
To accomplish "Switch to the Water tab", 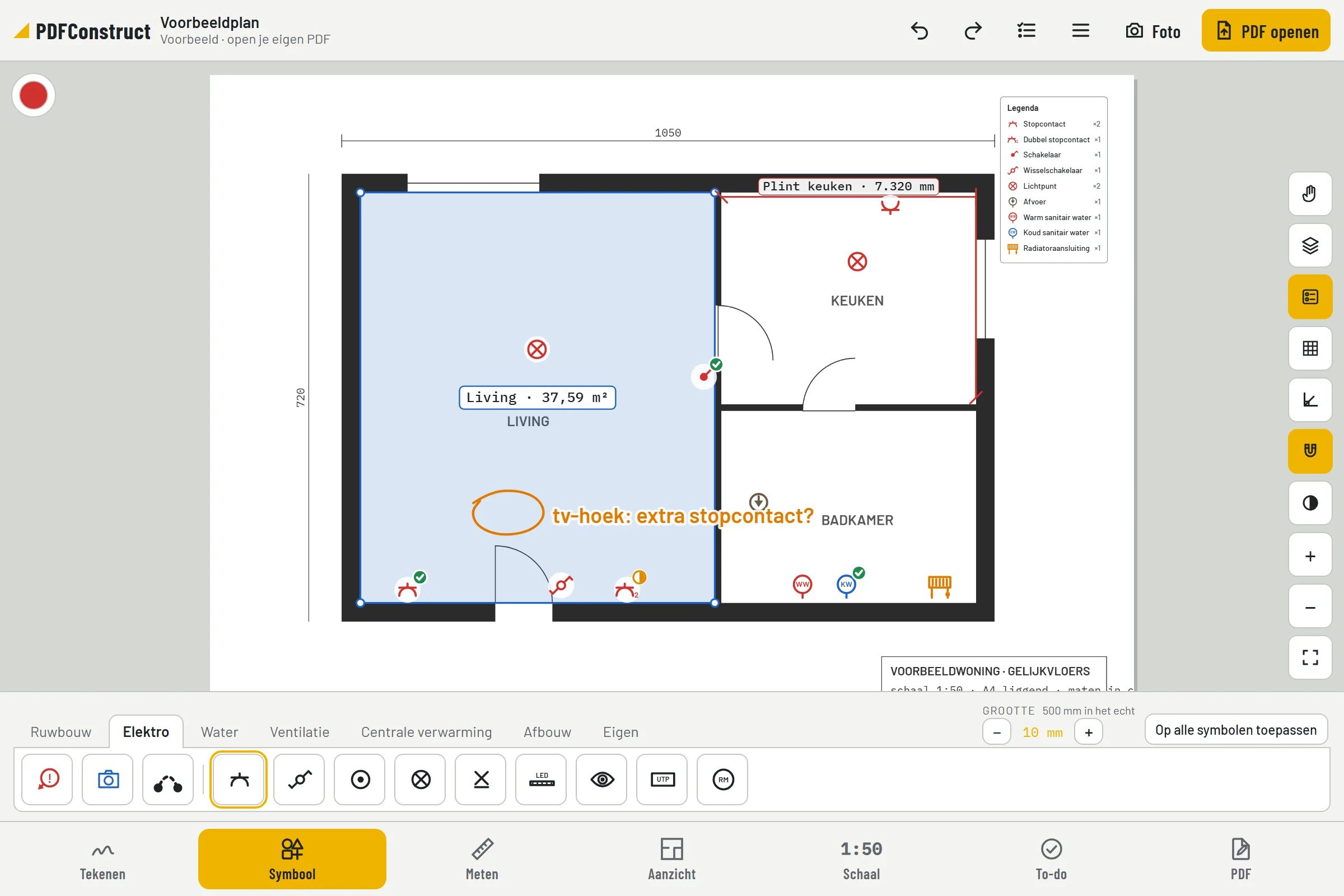I will tap(220, 732).
